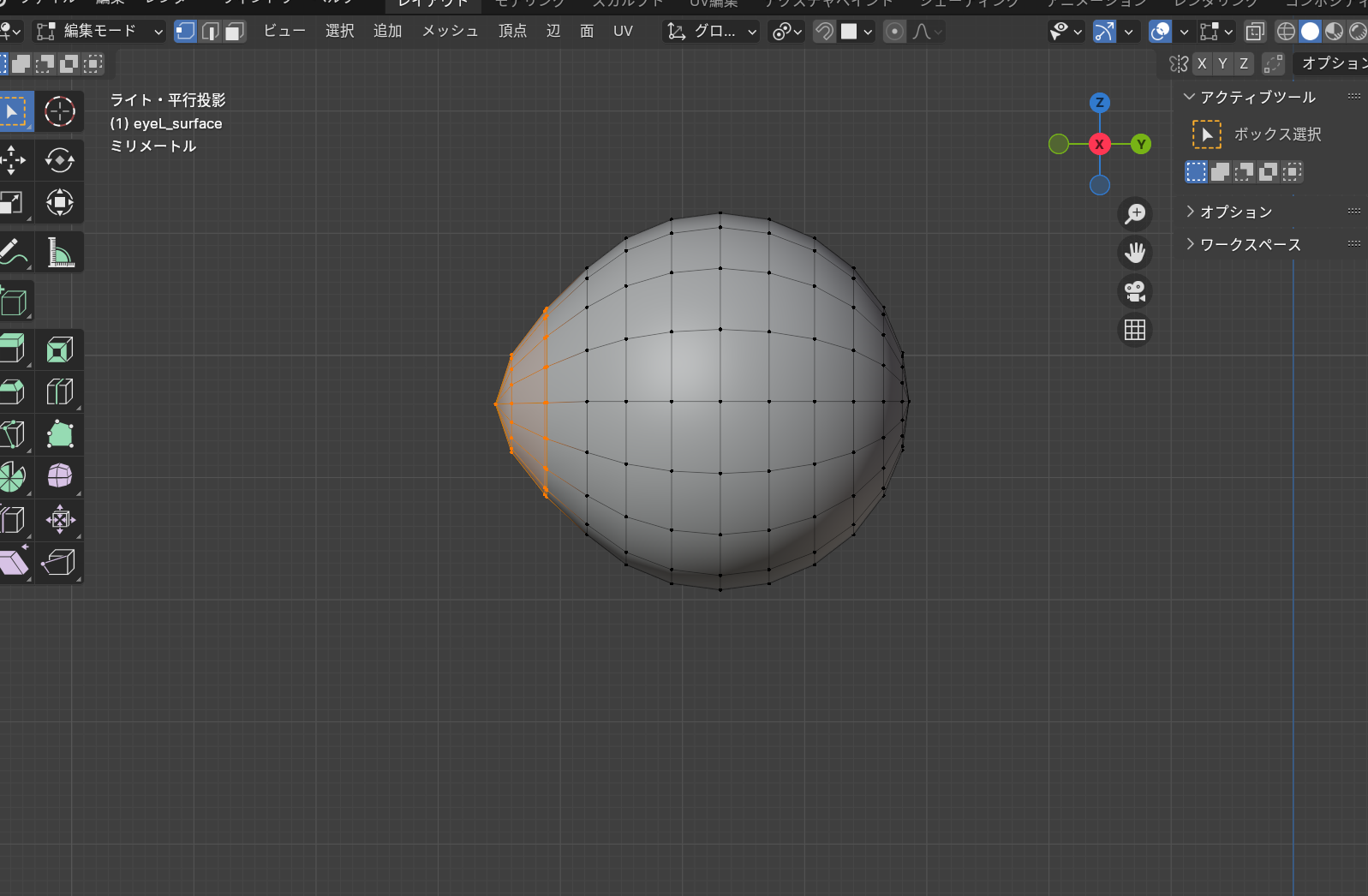Click the ボックス選択 tool label
The height and width of the screenshot is (896, 1368).
coord(1276,134)
